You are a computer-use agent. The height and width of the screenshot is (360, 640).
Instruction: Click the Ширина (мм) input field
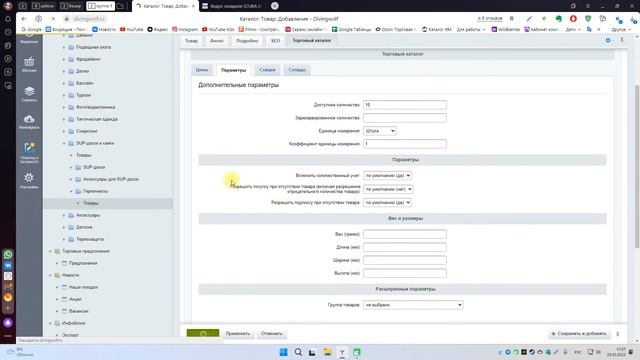405,260
